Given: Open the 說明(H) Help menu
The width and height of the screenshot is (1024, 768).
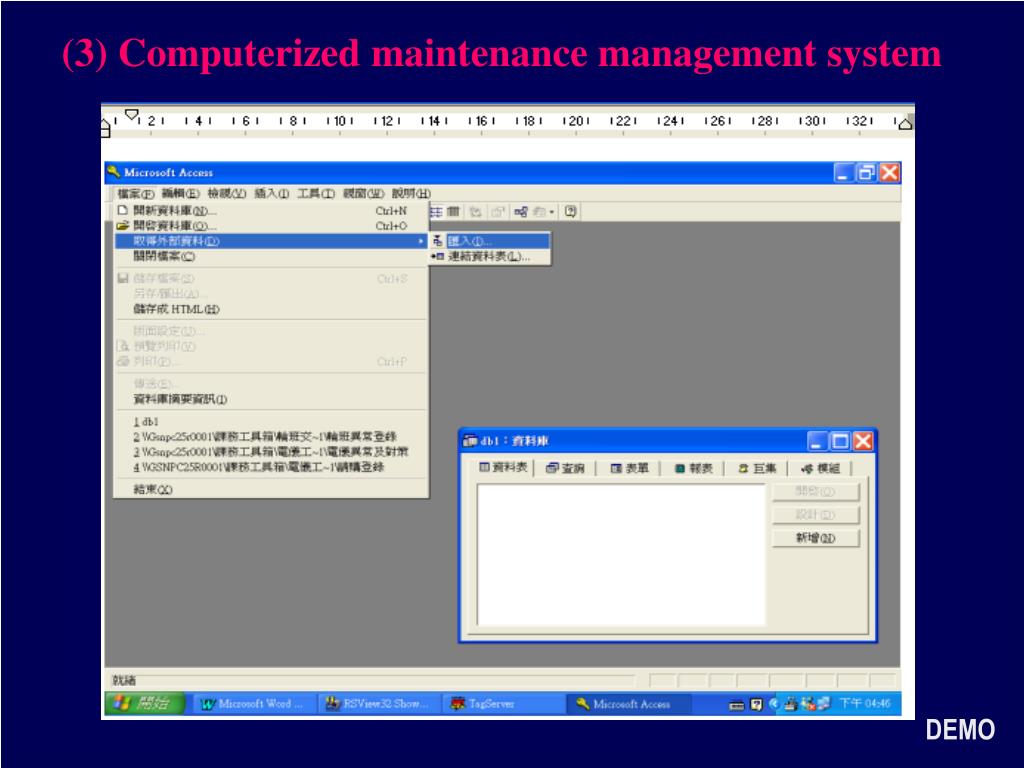Looking at the screenshot, I should [411, 193].
